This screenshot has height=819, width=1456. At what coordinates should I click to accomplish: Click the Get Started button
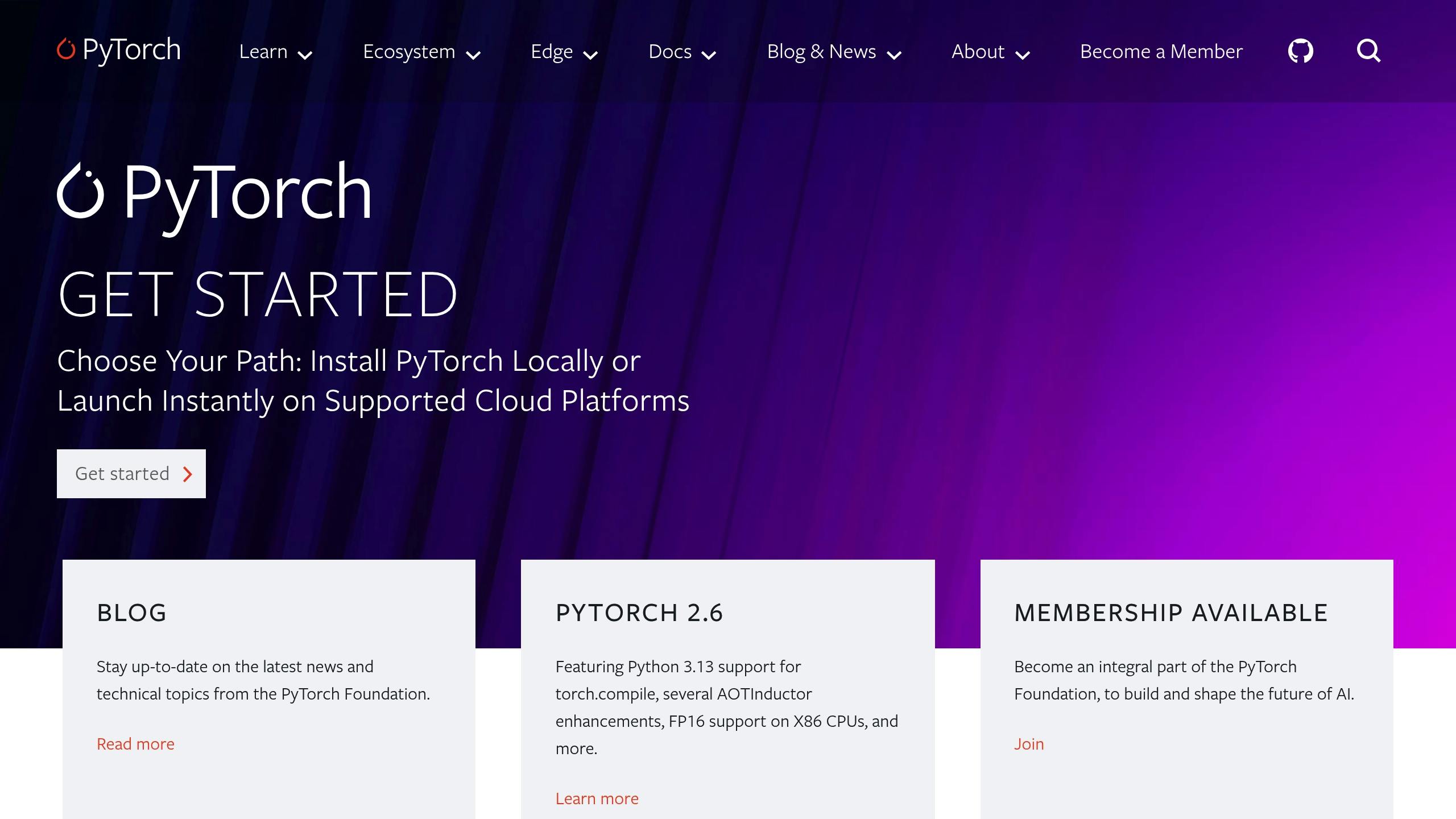131,473
